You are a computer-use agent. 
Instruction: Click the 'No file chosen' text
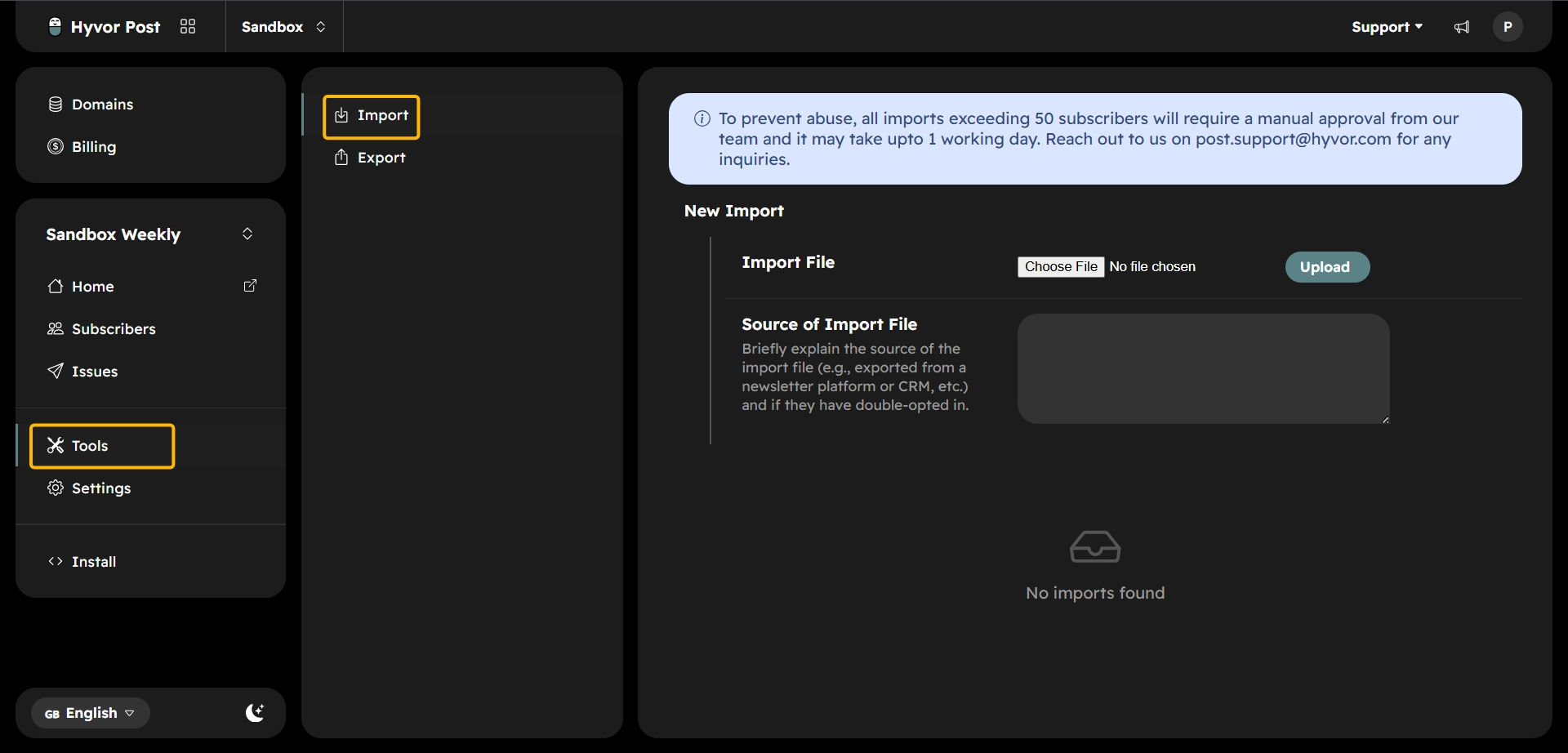coord(1152,267)
